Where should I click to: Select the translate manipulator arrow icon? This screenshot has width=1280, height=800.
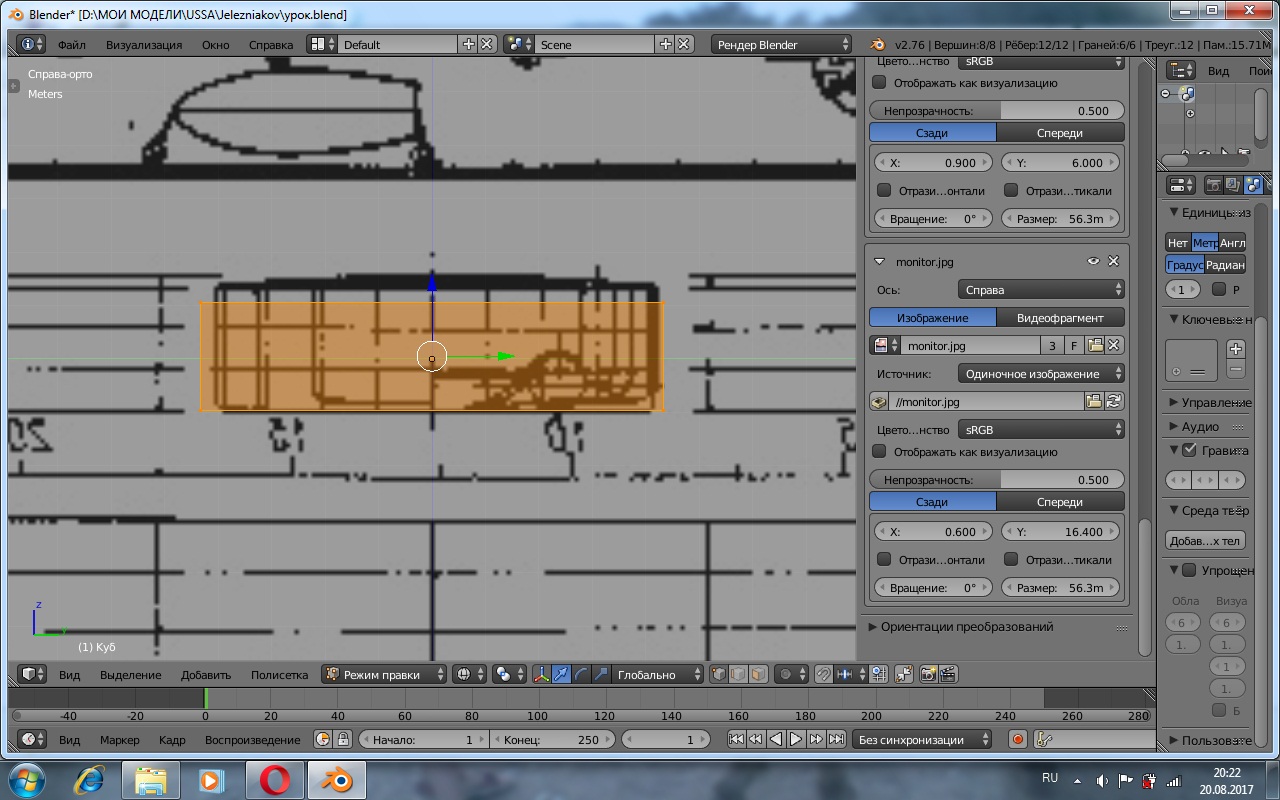[561, 674]
